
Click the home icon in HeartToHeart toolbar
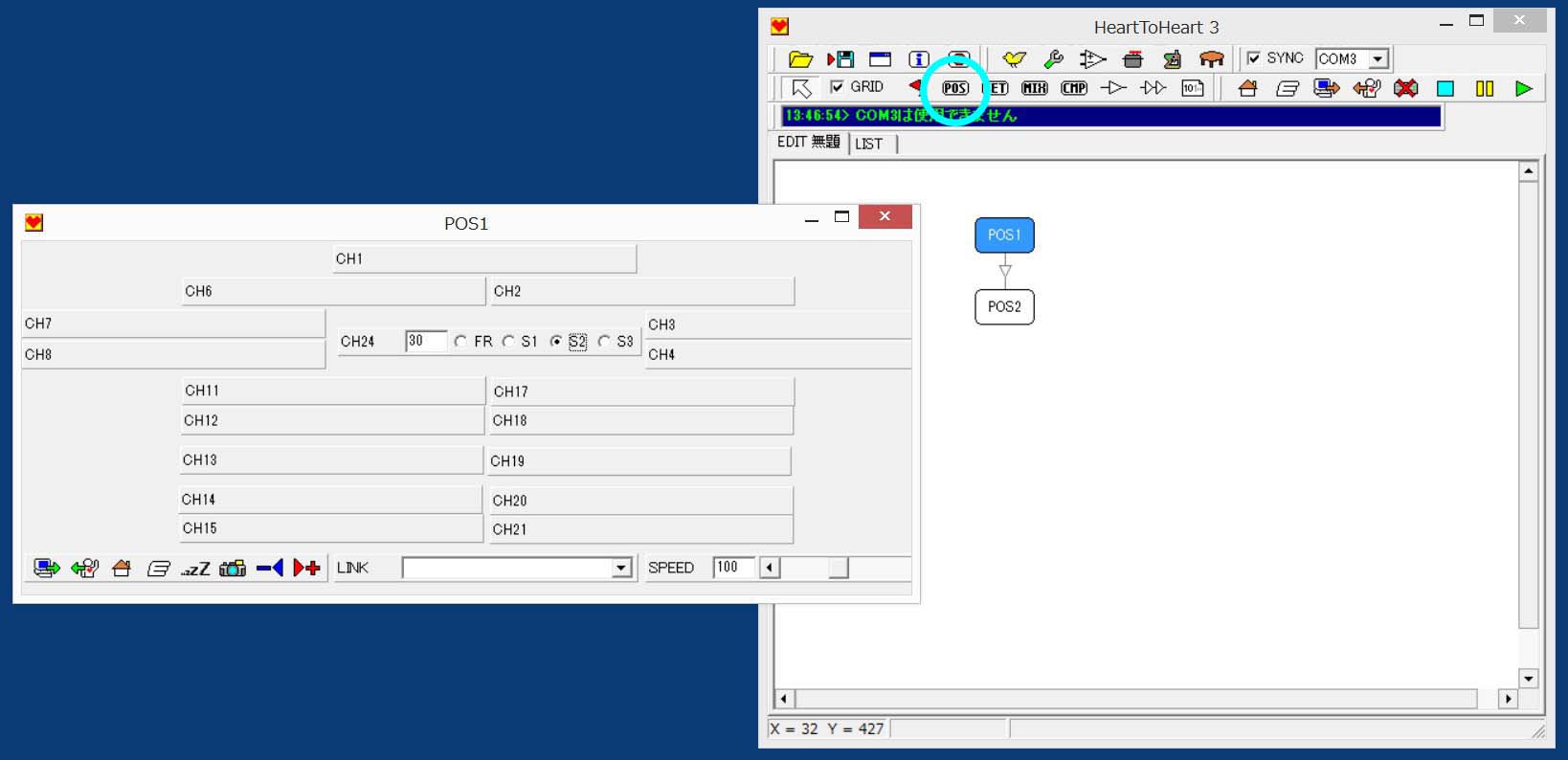(x=1247, y=88)
